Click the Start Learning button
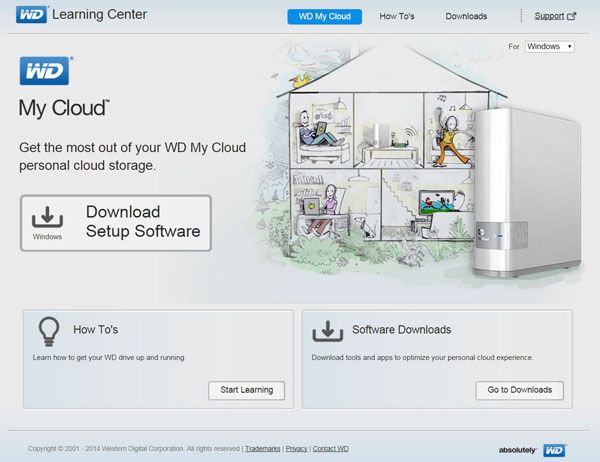Image resolution: width=600 pixels, height=462 pixels. pos(246,390)
